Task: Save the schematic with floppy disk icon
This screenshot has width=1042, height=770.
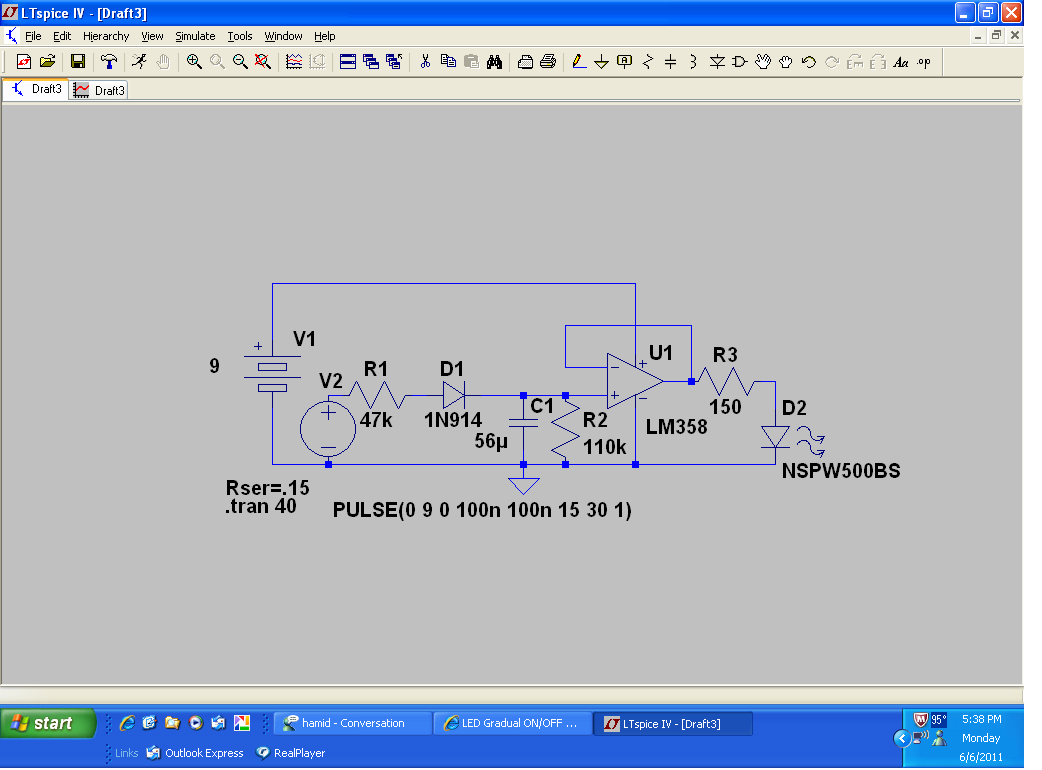Action: [x=78, y=62]
